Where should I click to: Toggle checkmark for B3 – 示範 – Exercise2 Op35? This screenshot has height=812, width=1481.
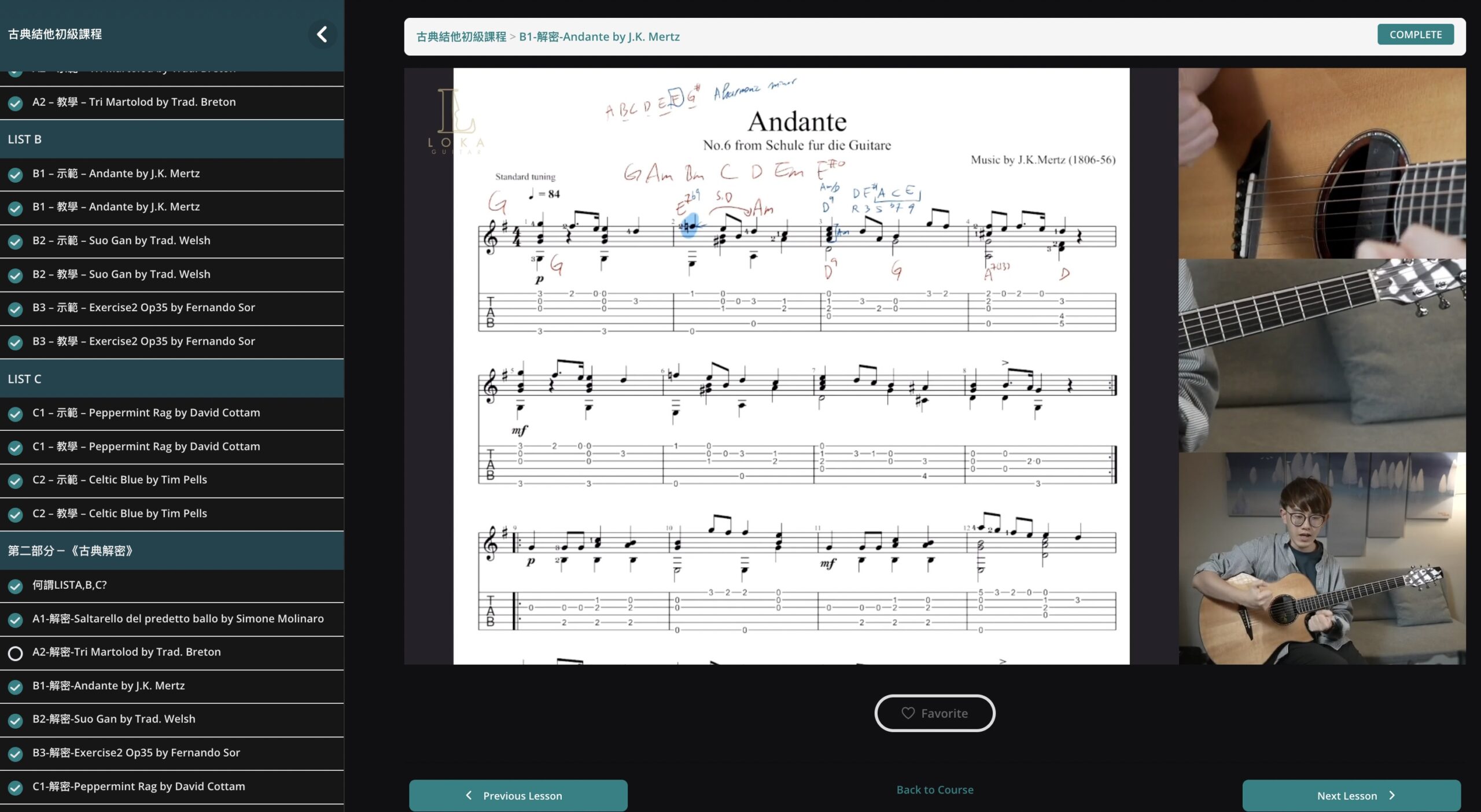16,308
